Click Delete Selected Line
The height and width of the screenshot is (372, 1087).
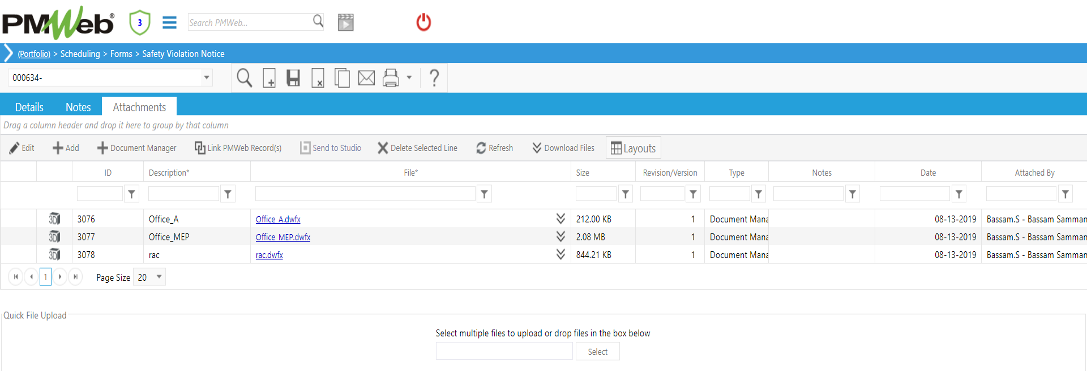[417, 148]
